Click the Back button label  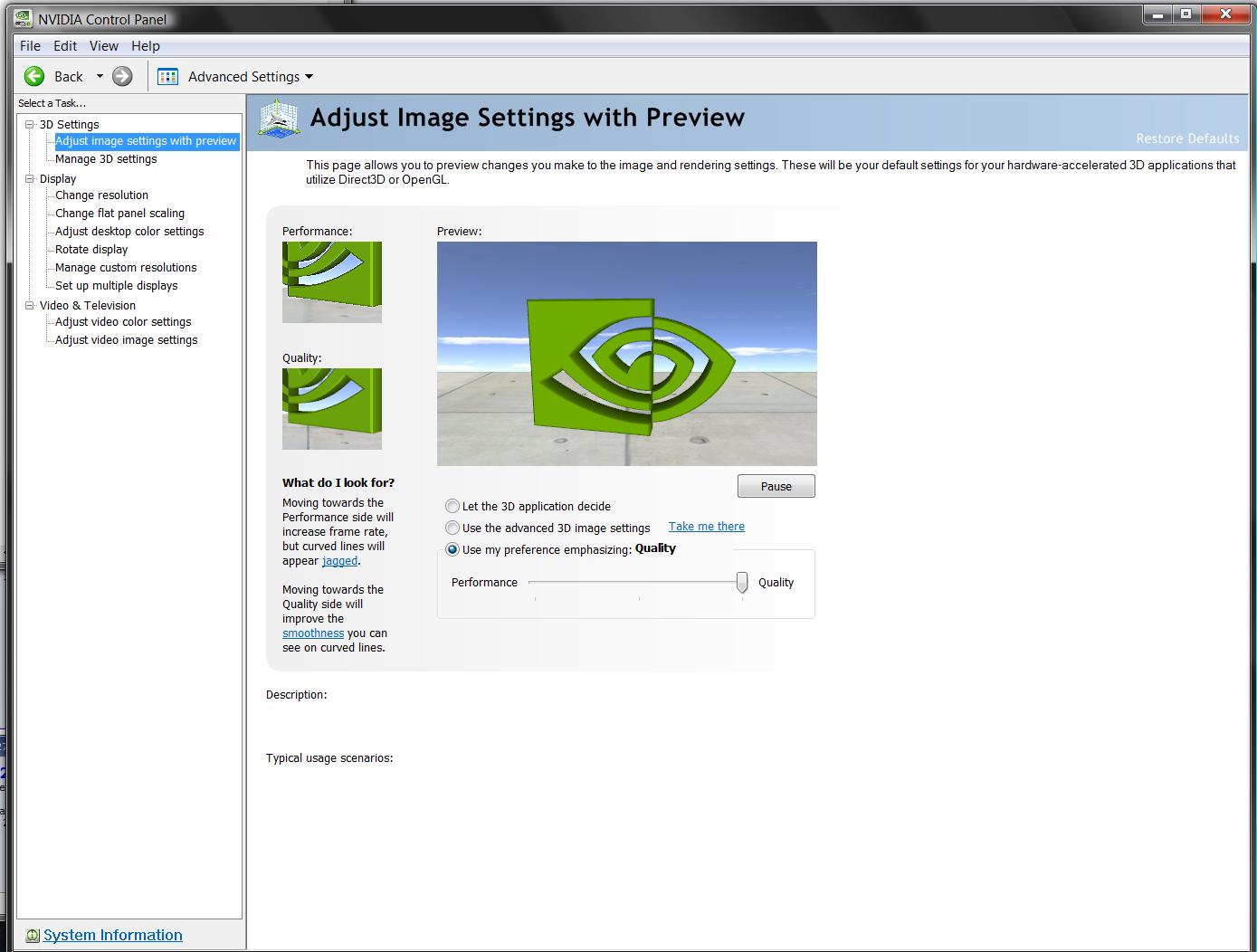(69, 77)
